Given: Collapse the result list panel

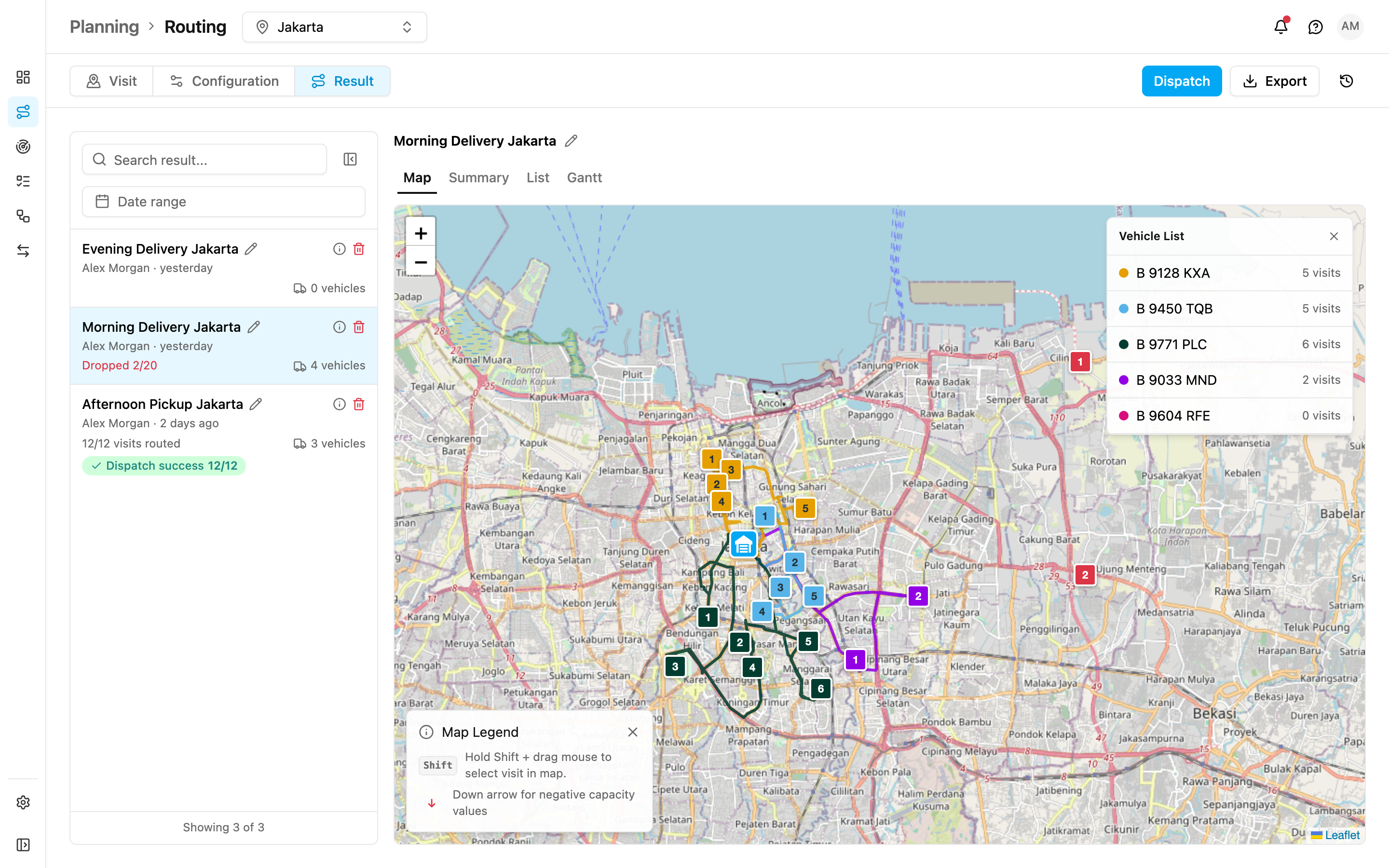Looking at the screenshot, I should click(x=350, y=160).
